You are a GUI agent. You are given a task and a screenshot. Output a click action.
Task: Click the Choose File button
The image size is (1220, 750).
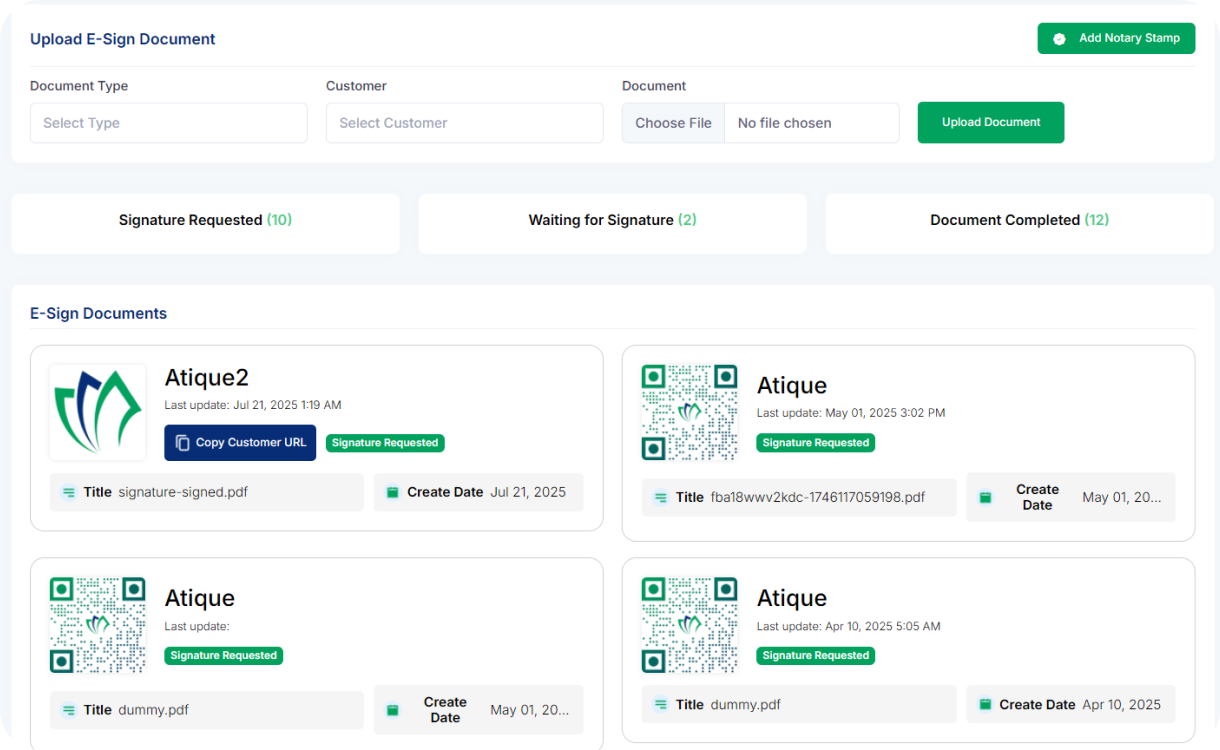673,123
